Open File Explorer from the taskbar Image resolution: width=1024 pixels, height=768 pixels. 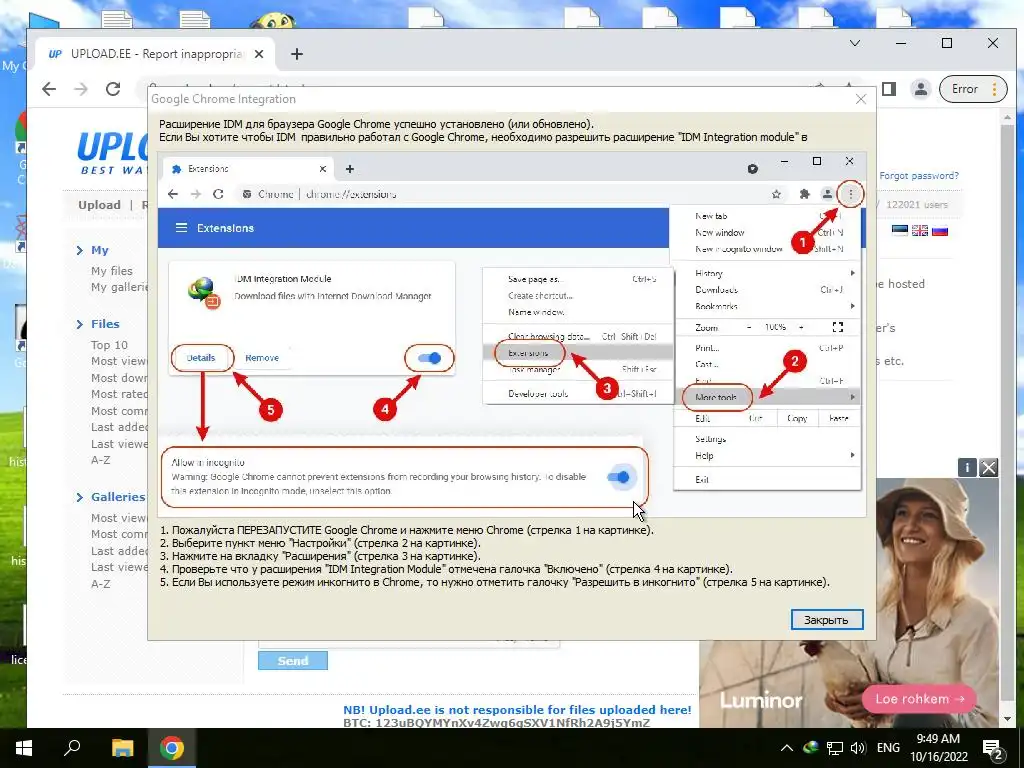pos(122,748)
